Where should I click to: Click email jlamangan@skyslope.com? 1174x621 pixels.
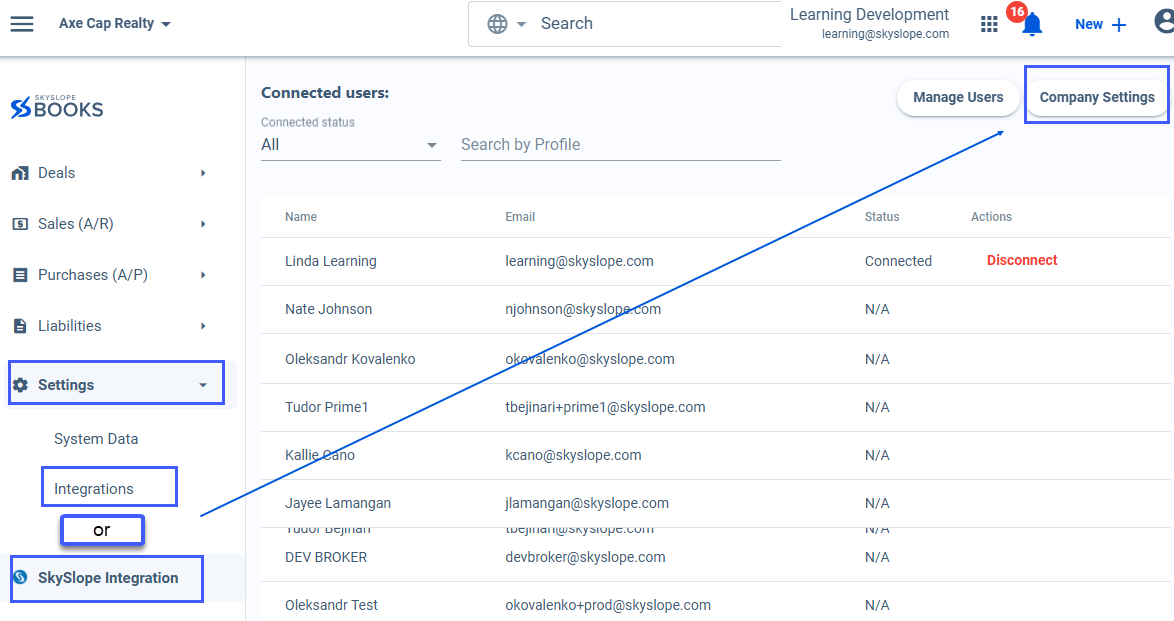tap(587, 503)
